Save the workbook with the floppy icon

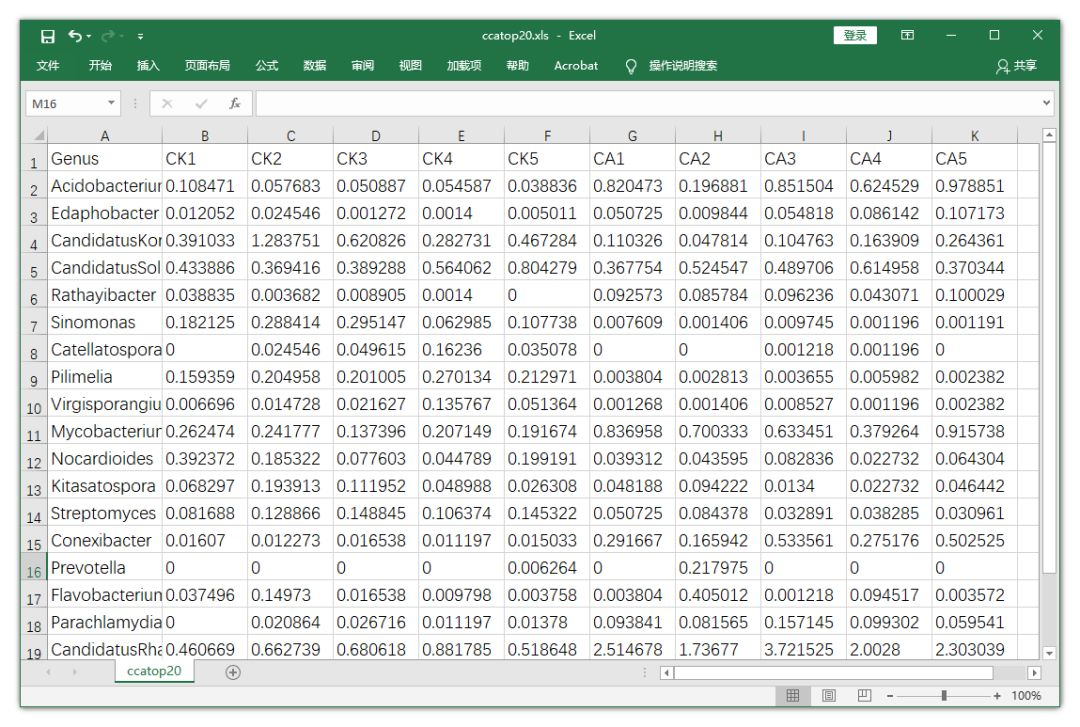pyautogui.click(x=48, y=36)
